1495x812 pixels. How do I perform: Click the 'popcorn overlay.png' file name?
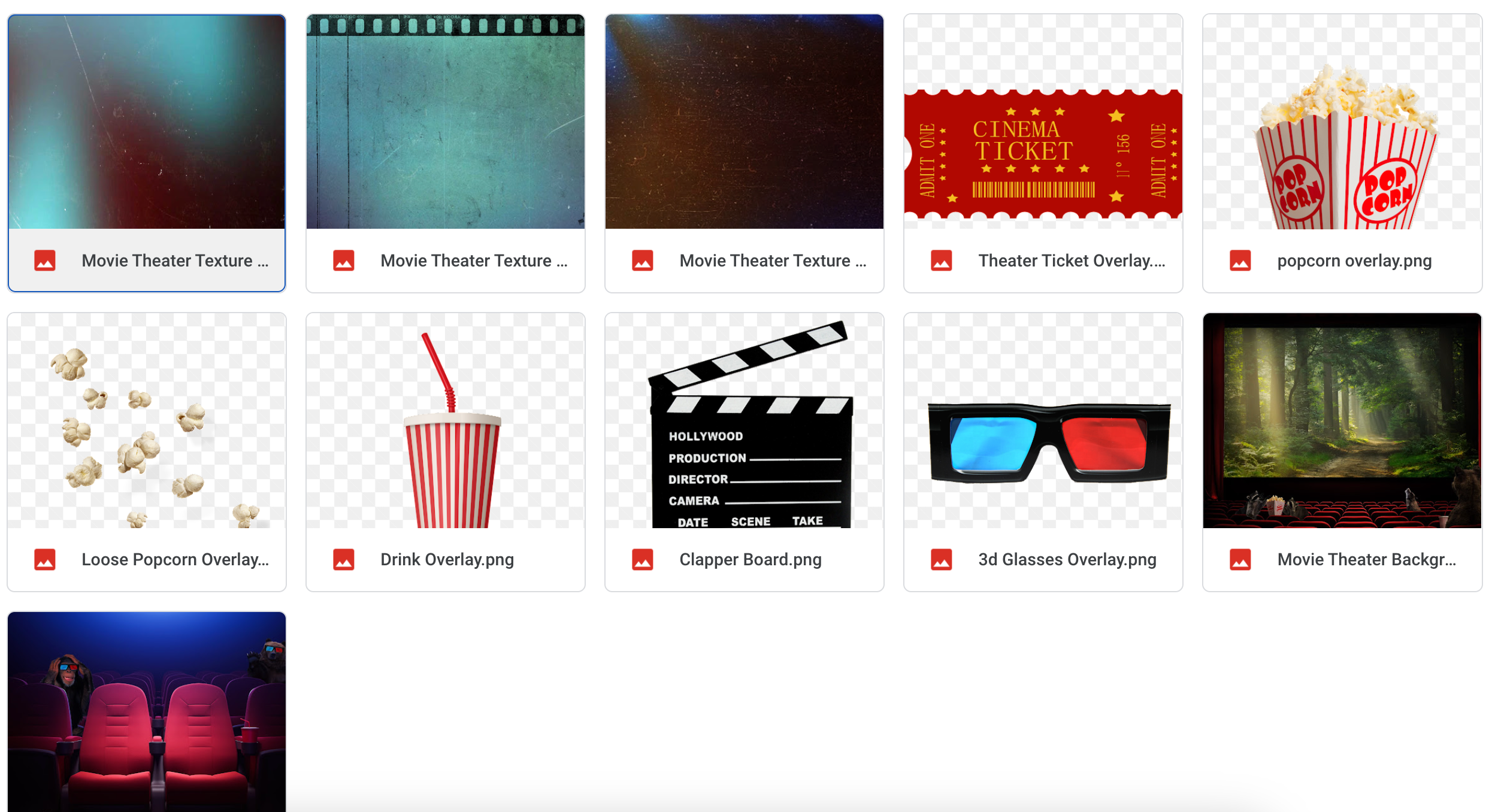(x=1354, y=261)
